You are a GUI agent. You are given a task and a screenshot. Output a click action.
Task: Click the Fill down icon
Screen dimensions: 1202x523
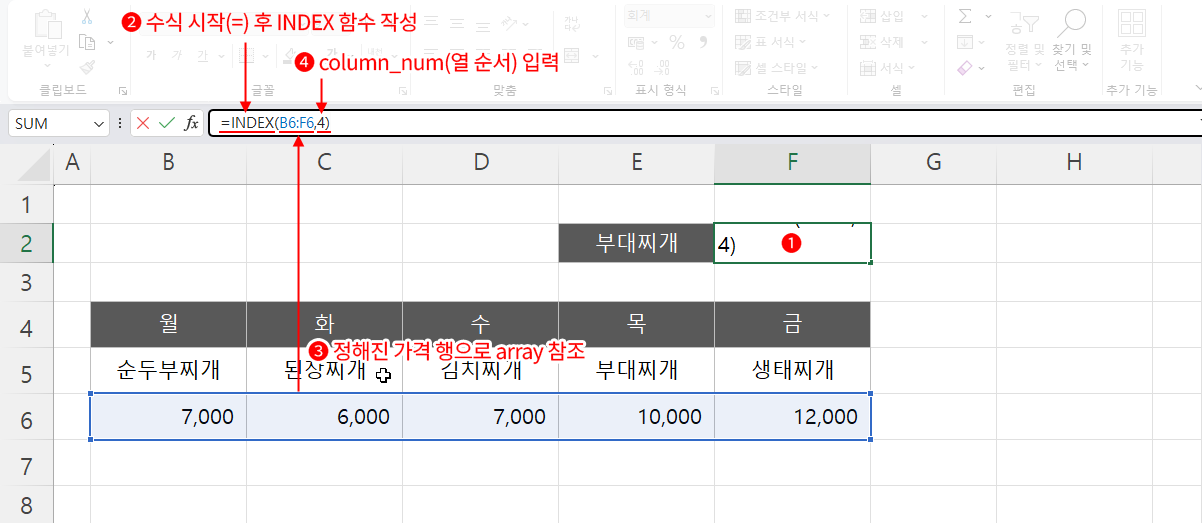[965, 42]
